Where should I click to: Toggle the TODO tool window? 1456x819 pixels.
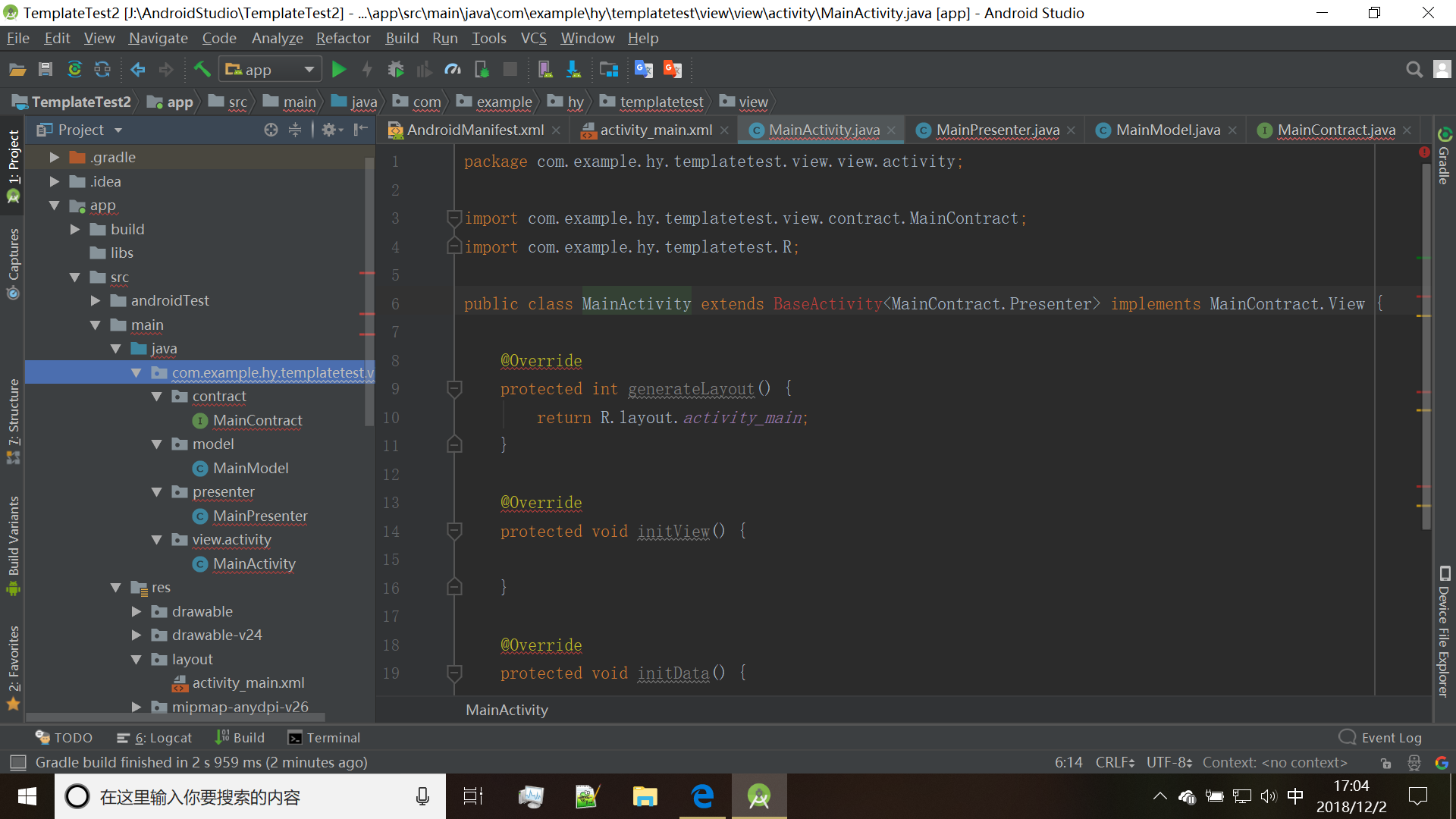point(64,738)
